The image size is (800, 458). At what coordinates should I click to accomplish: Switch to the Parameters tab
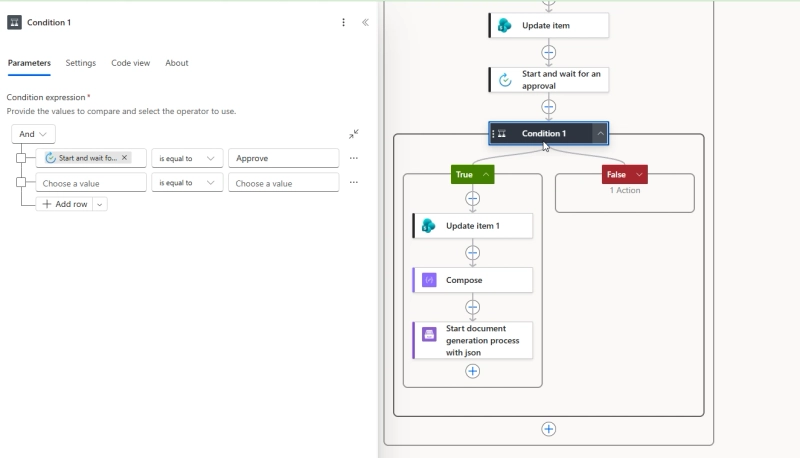pos(29,63)
